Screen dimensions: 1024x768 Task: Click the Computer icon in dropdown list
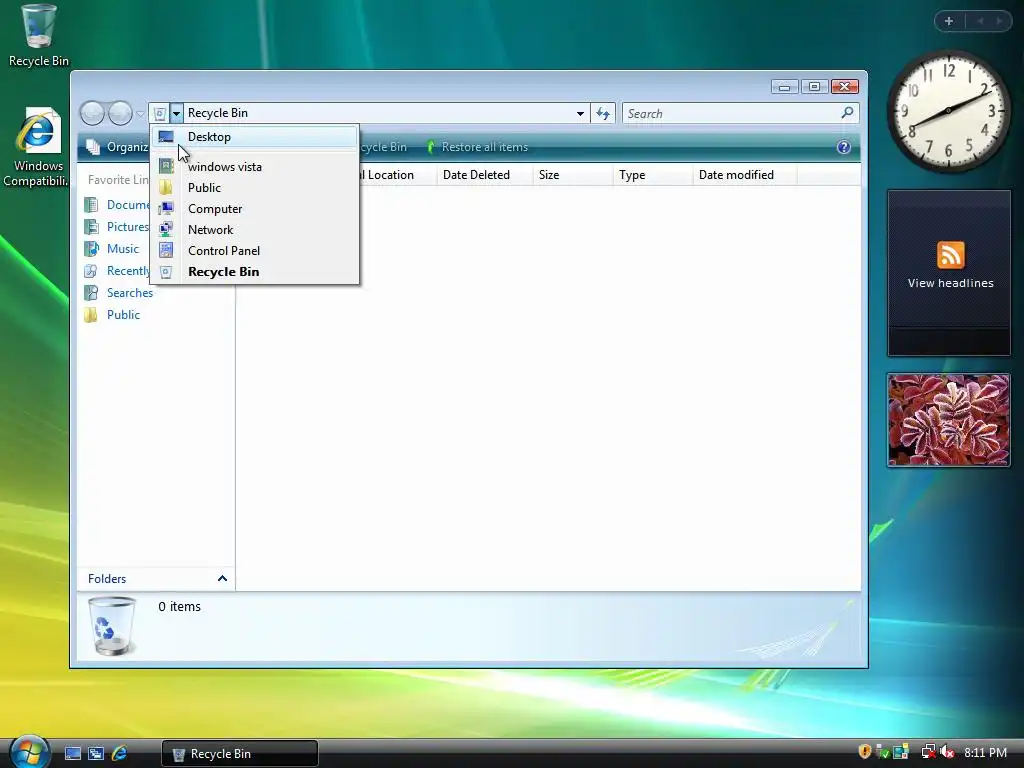pos(166,208)
